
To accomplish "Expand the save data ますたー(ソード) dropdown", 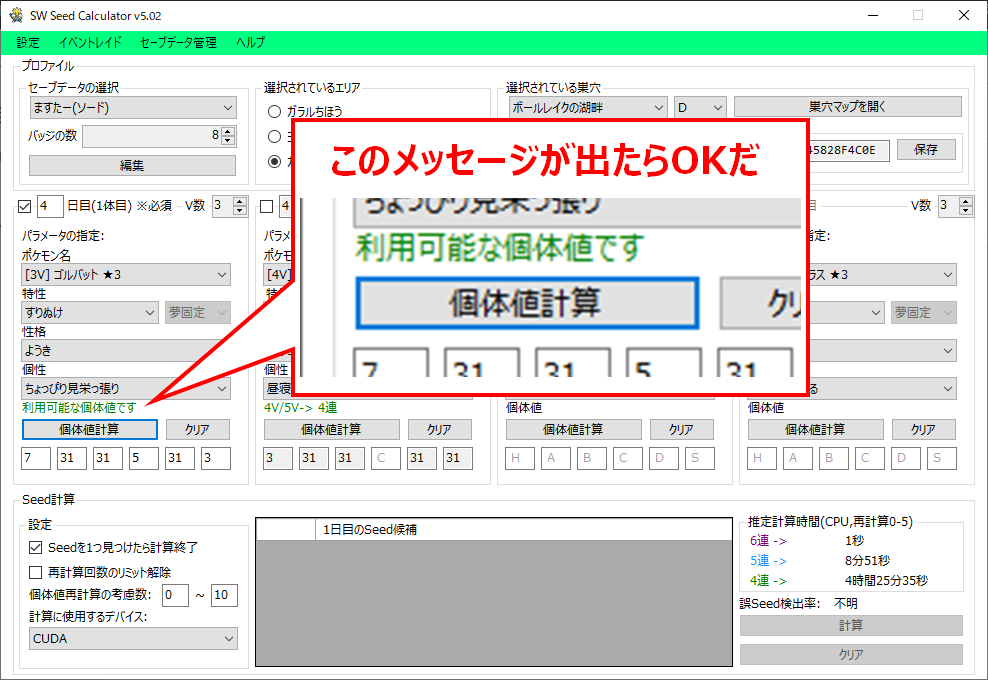I will [x=133, y=108].
